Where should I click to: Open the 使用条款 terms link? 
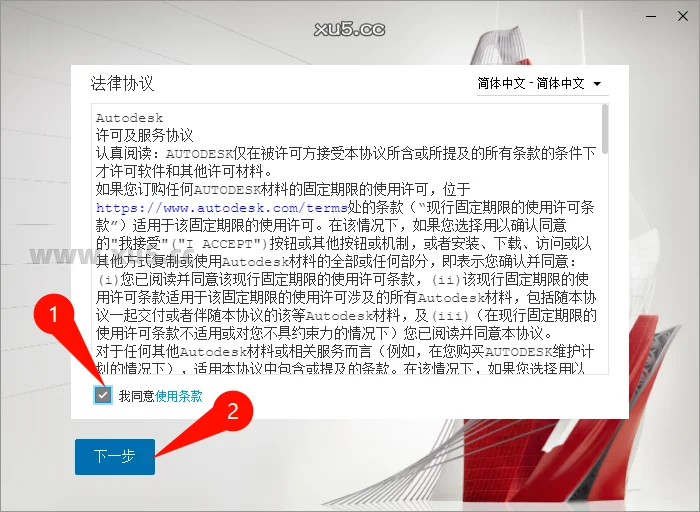point(179,396)
